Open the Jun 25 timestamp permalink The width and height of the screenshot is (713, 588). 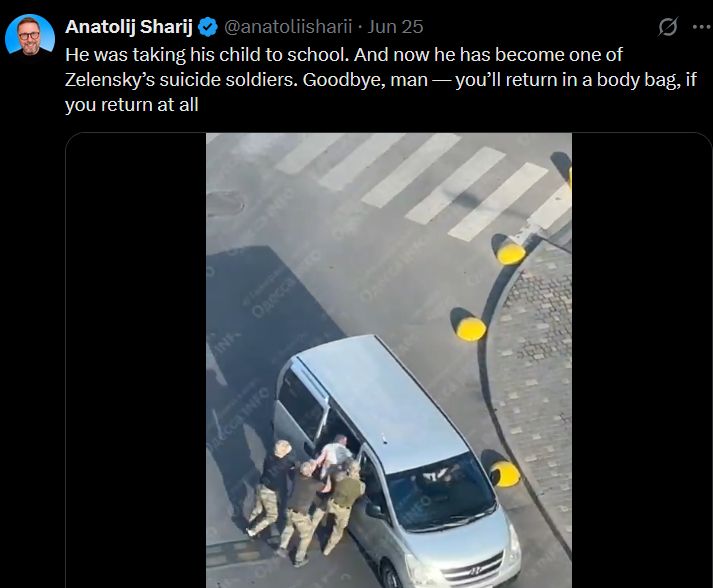(395, 27)
